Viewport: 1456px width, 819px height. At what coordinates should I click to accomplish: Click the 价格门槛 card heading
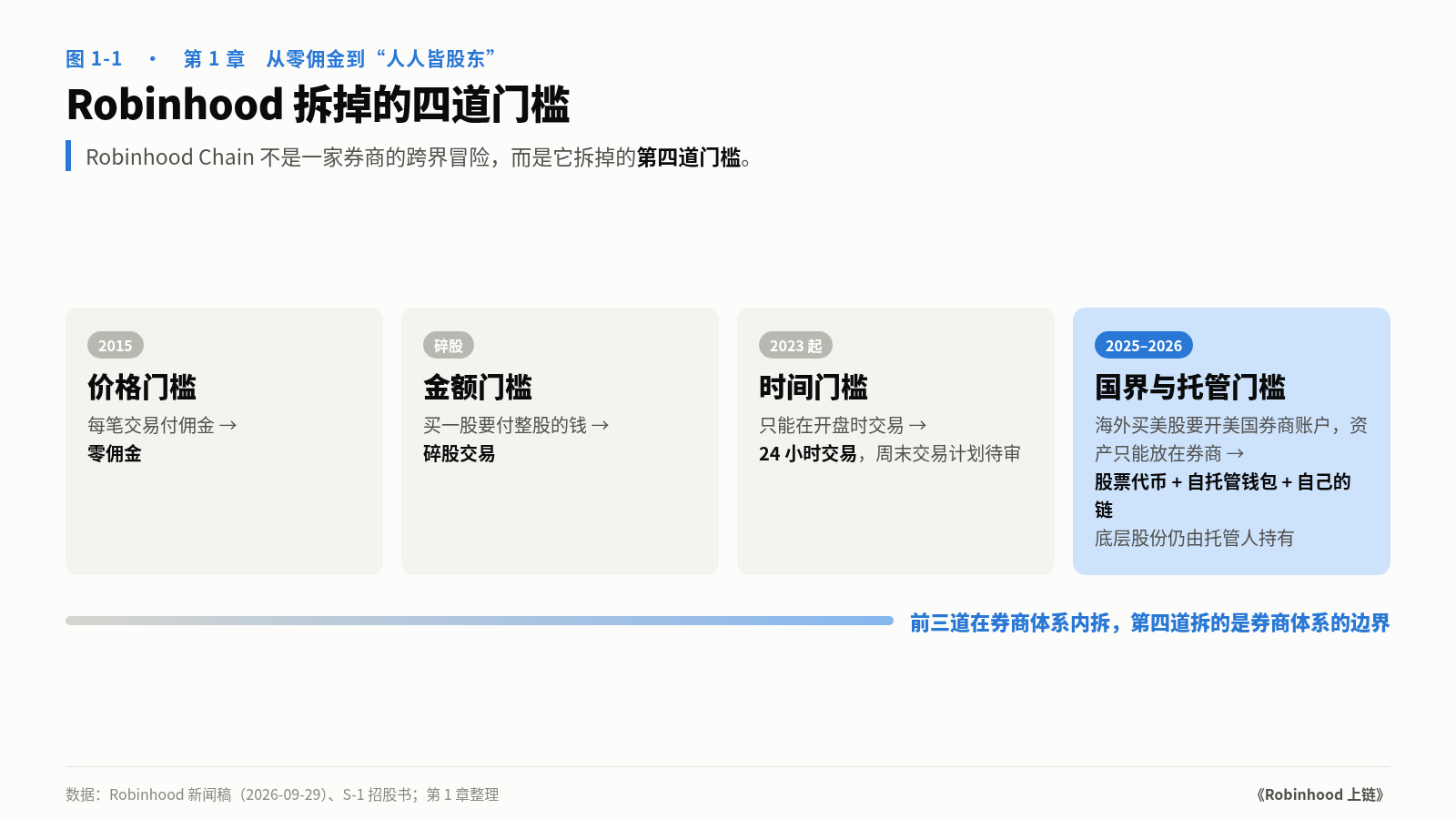tap(142, 388)
